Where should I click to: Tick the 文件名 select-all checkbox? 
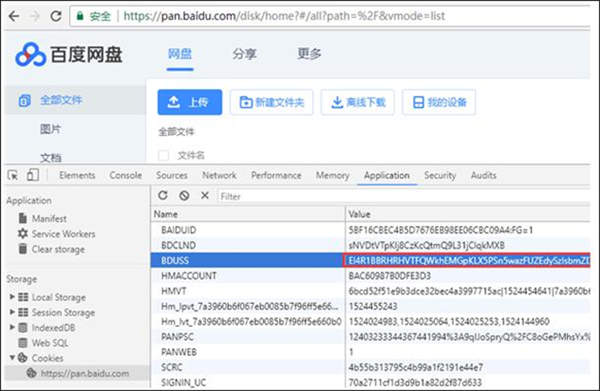click(x=163, y=155)
